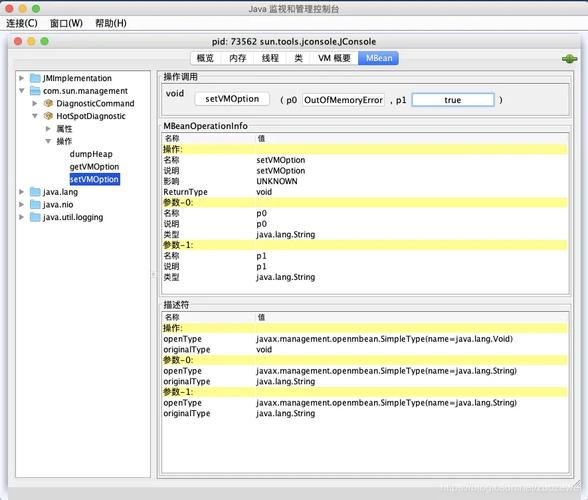
Task: Click the green connection status icon
Action: coord(569,59)
